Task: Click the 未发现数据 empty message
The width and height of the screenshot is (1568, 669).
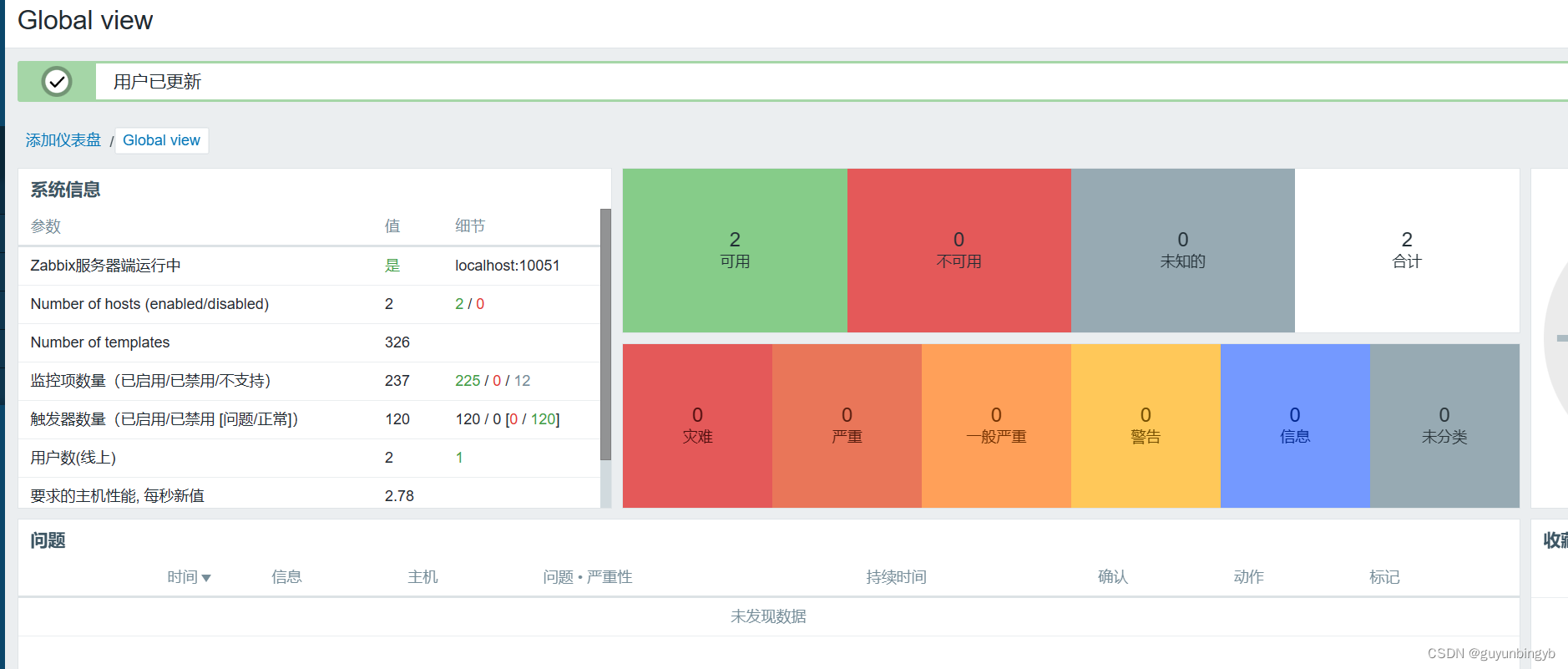Action: pyautogui.click(x=768, y=616)
